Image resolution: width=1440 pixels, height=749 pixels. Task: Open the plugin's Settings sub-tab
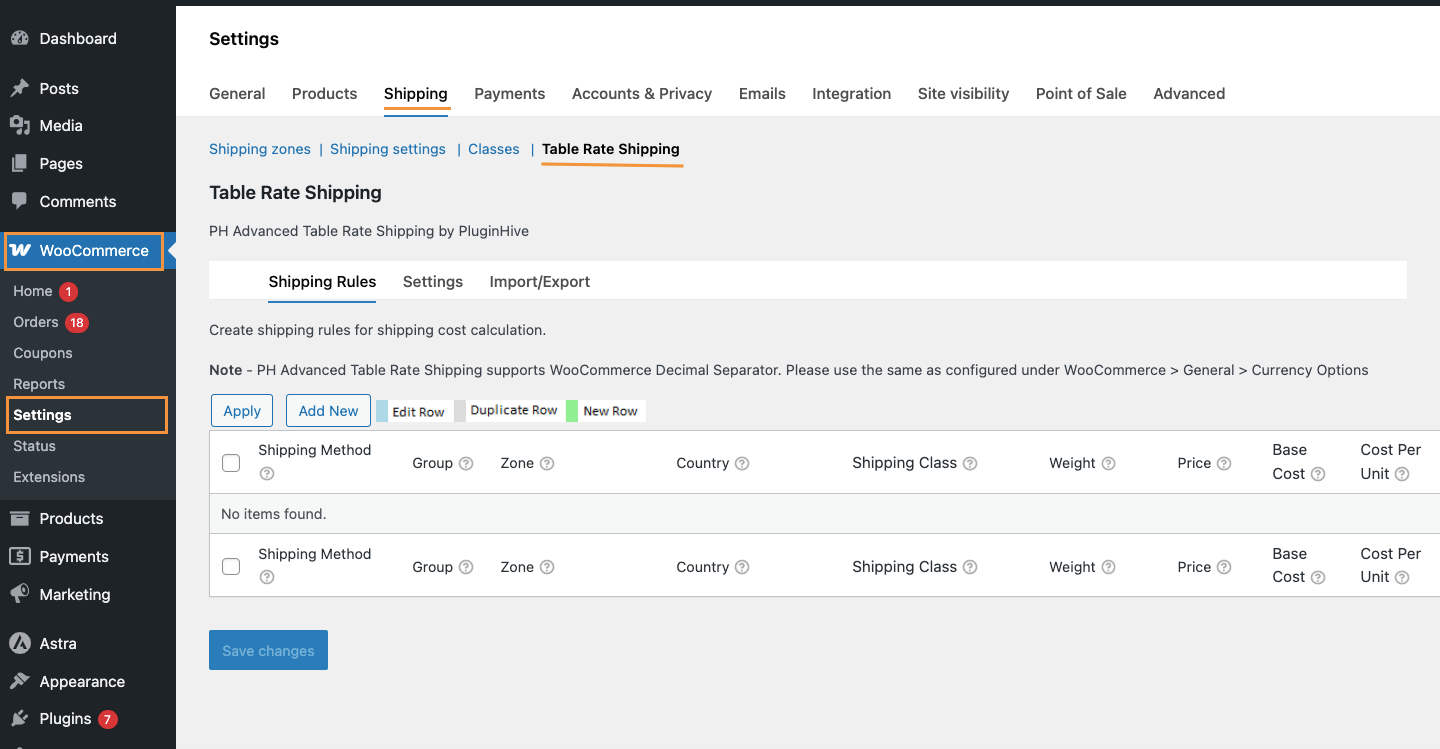[x=432, y=282]
